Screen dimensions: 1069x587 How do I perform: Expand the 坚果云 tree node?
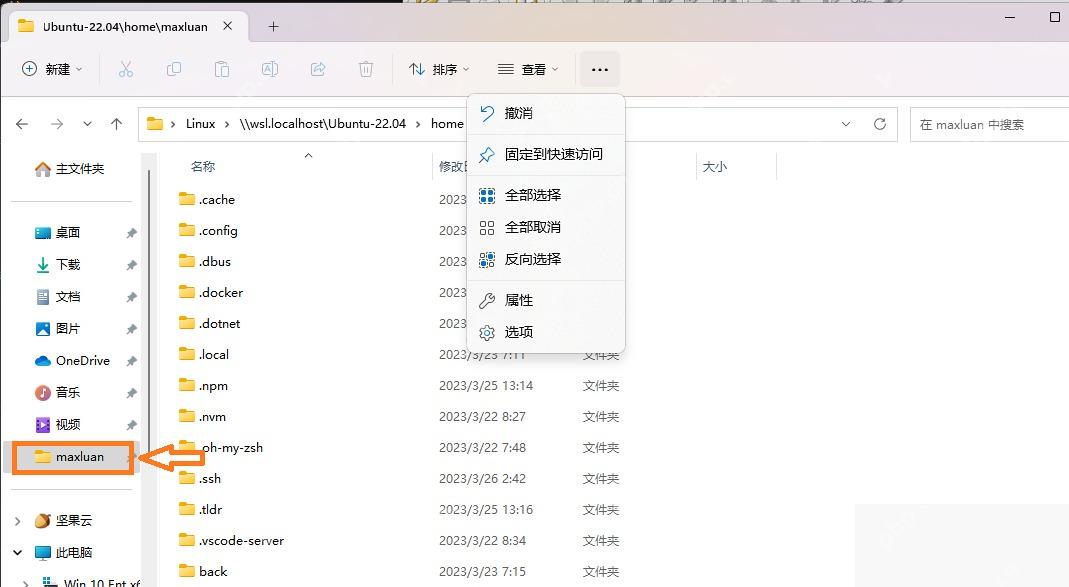click(x=18, y=521)
